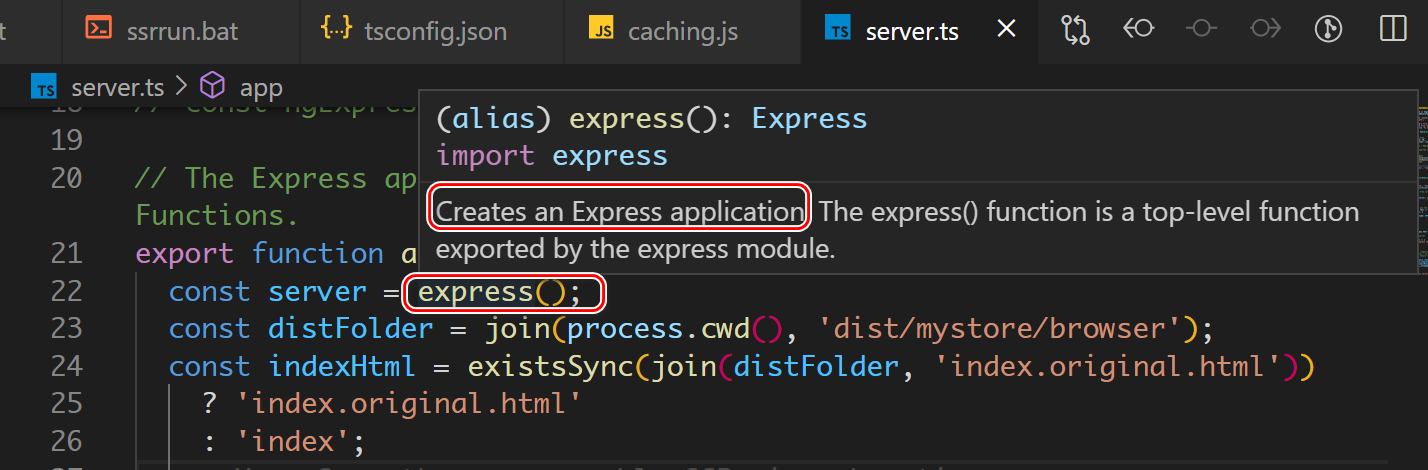The width and height of the screenshot is (1428, 470).
Task: Click server.ts in the breadcrumb
Action: click(118, 87)
